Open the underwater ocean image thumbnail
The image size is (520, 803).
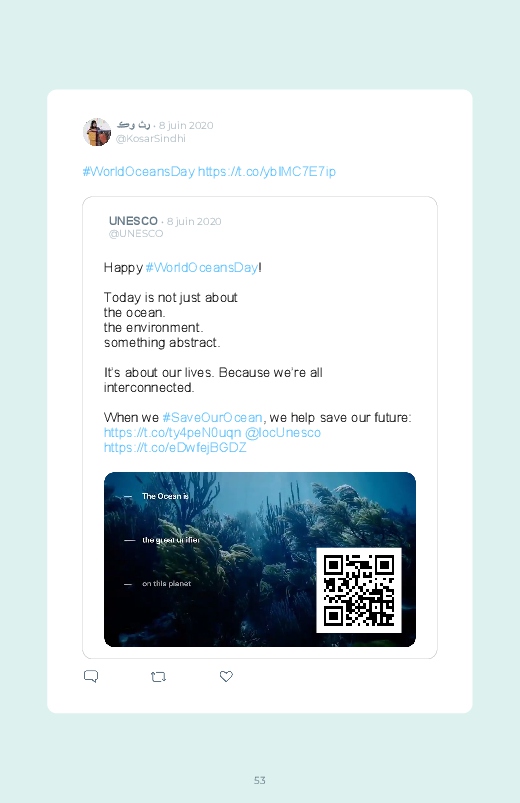pyautogui.click(x=260, y=559)
